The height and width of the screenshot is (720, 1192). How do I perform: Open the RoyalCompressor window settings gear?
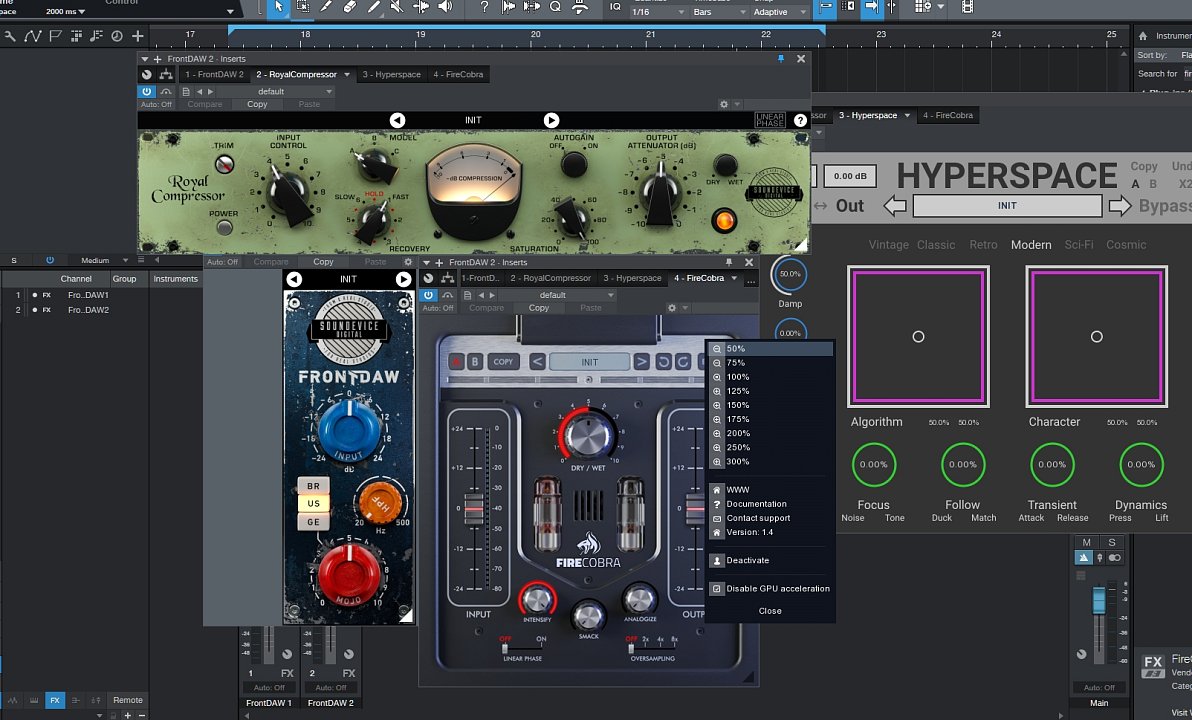pyautogui.click(x=724, y=104)
